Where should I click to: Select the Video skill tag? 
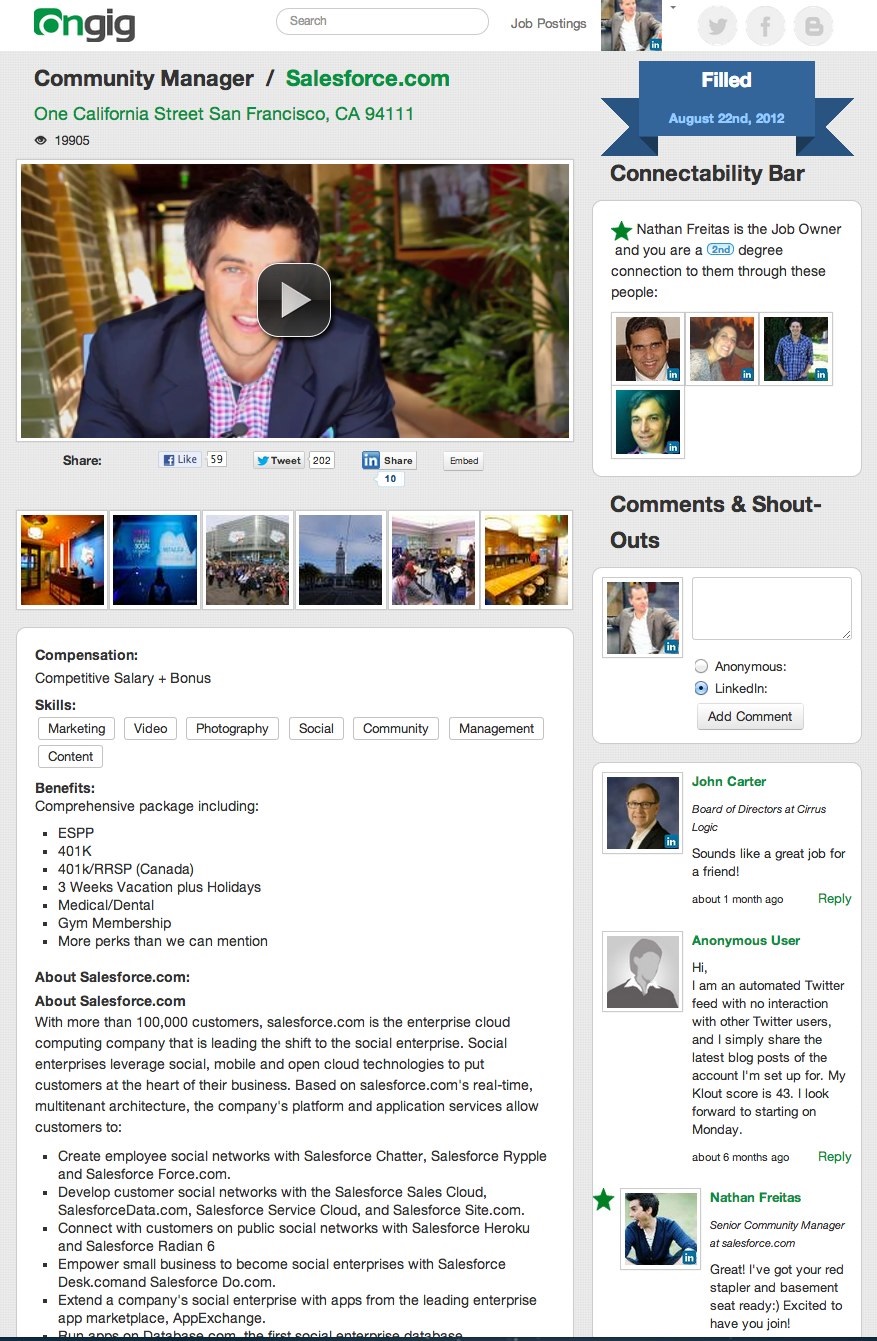point(150,728)
